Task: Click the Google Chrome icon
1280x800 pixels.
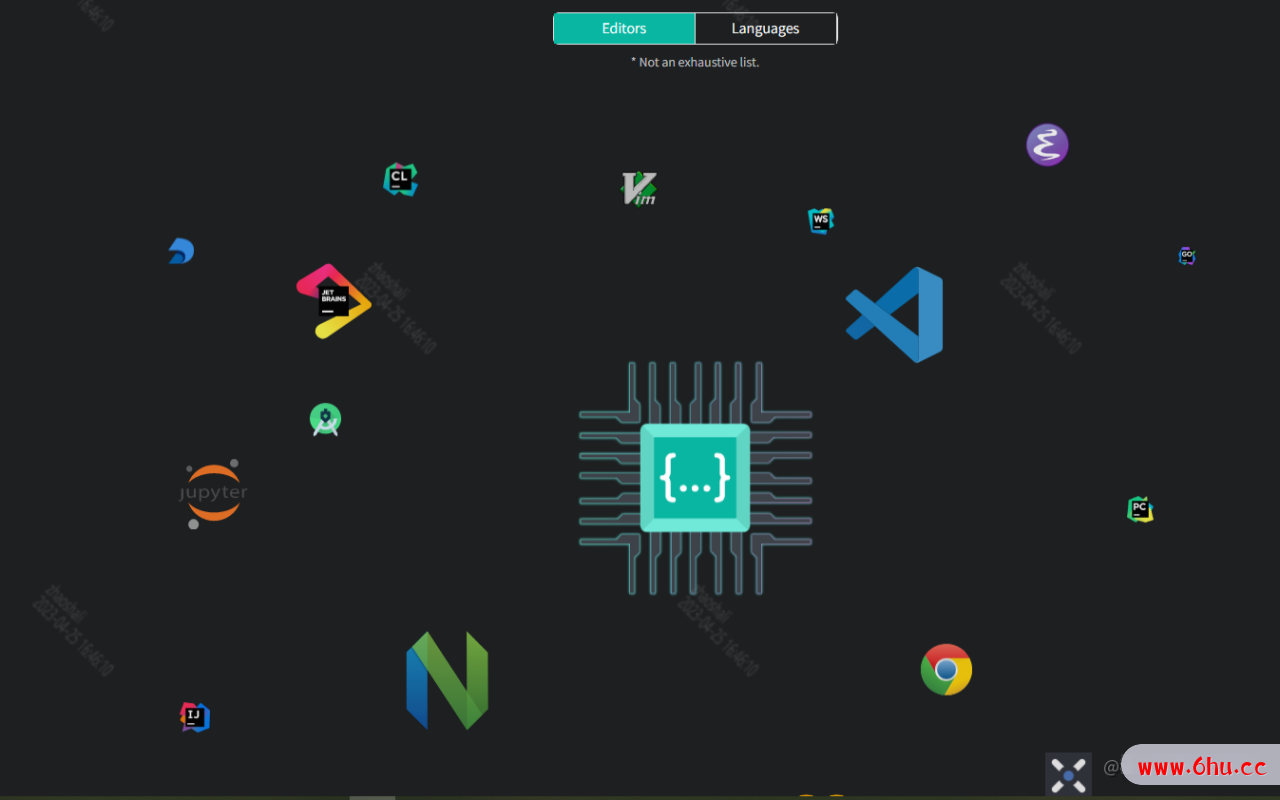Action: (x=946, y=670)
